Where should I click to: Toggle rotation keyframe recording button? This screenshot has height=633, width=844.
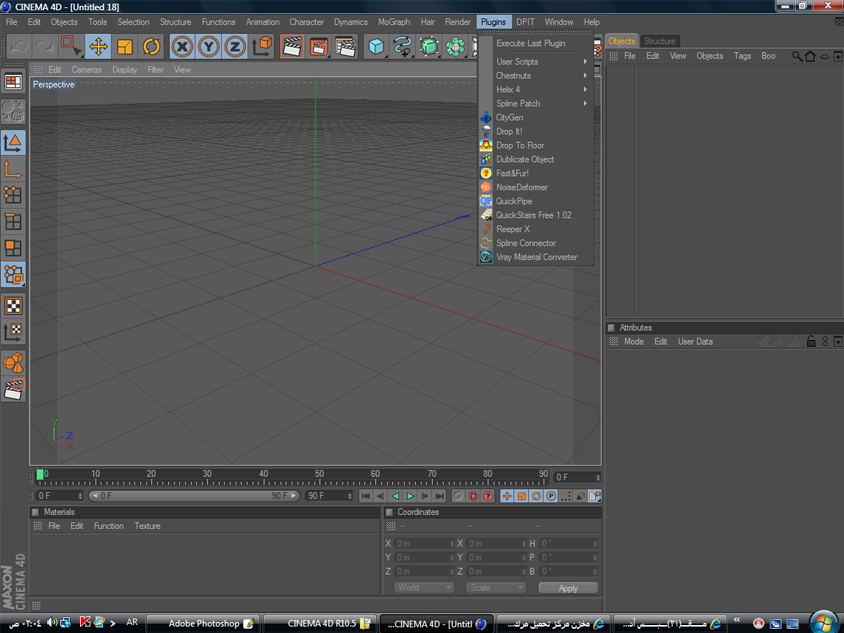536,496
